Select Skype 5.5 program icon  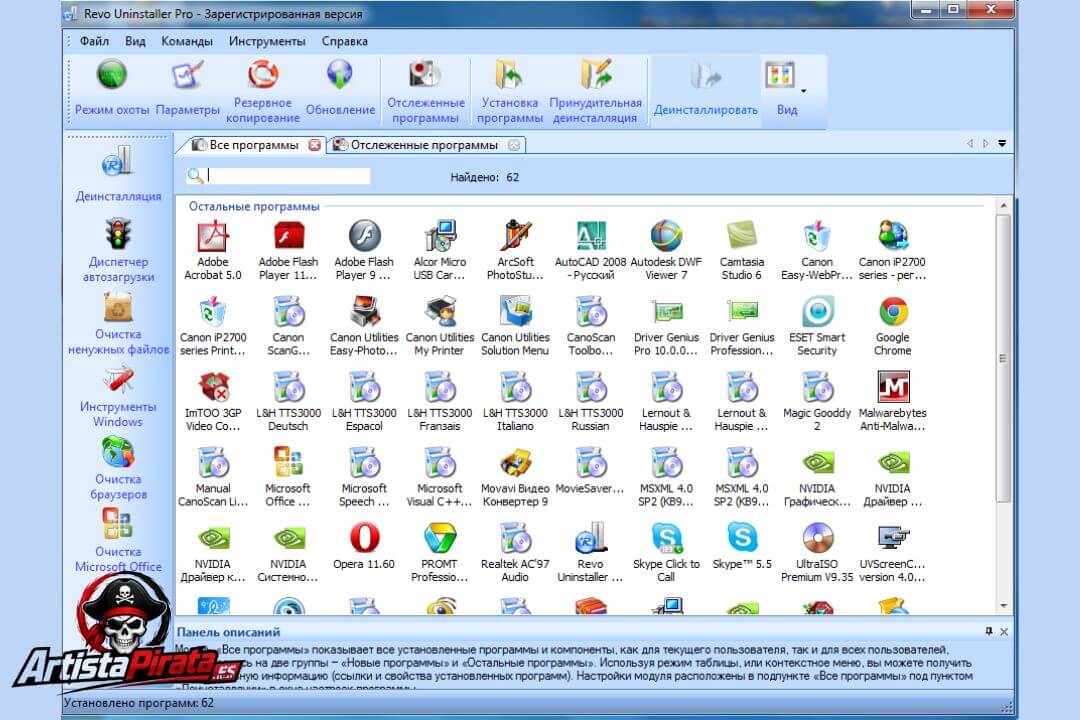(x=742, y=546)
